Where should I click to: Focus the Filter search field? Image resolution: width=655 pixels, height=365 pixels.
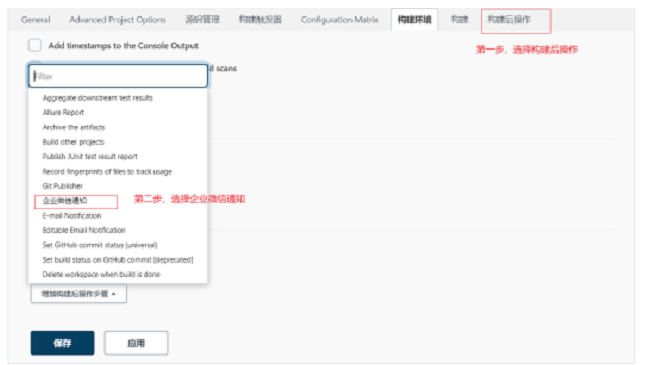coord(118,76)
